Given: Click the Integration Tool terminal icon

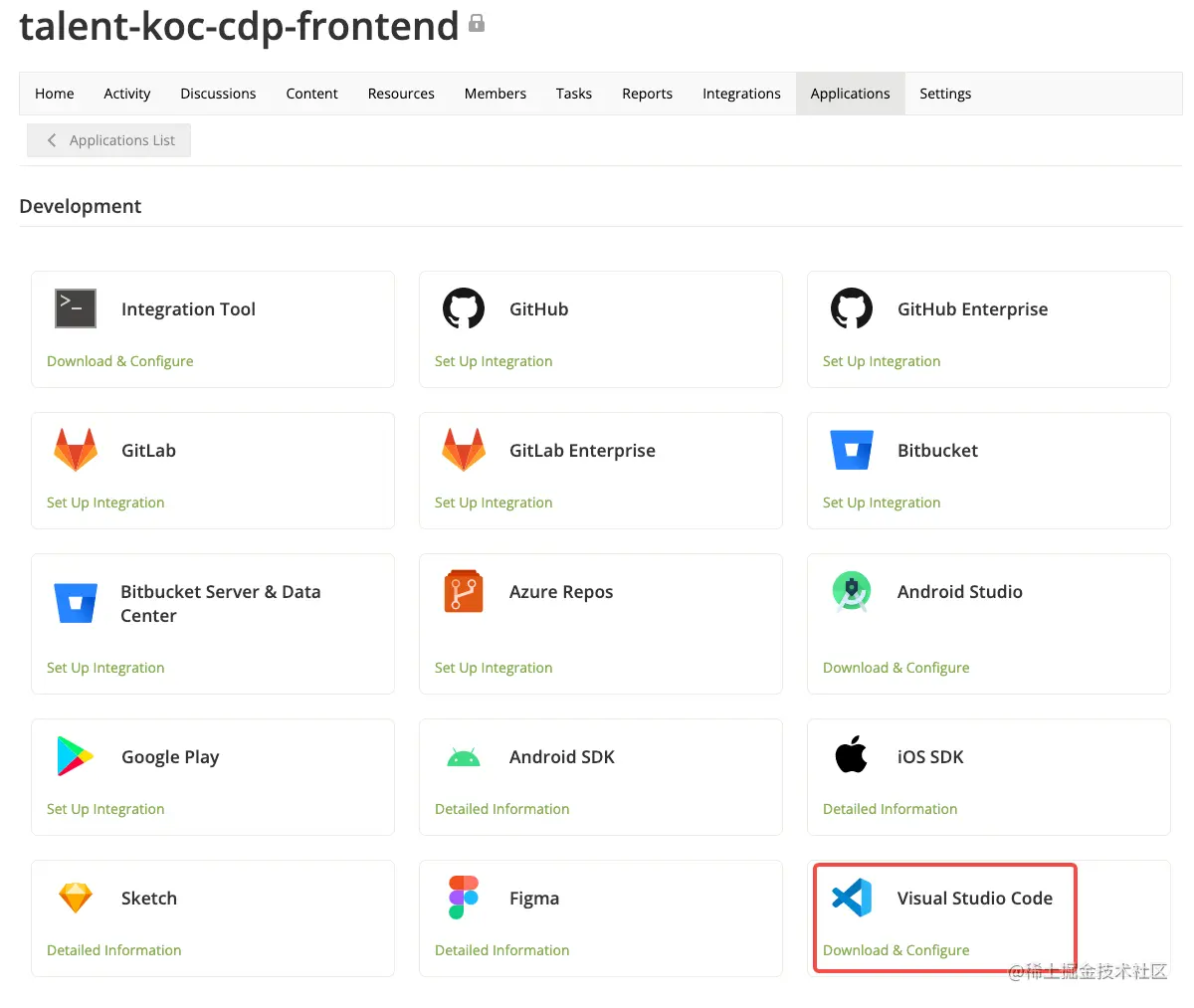Looking at the screenshot, I should (76, 308).
